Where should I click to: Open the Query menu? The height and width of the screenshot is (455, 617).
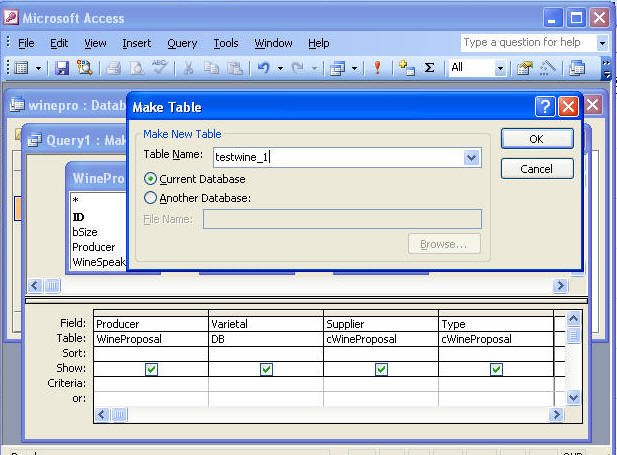click(182, 43)
